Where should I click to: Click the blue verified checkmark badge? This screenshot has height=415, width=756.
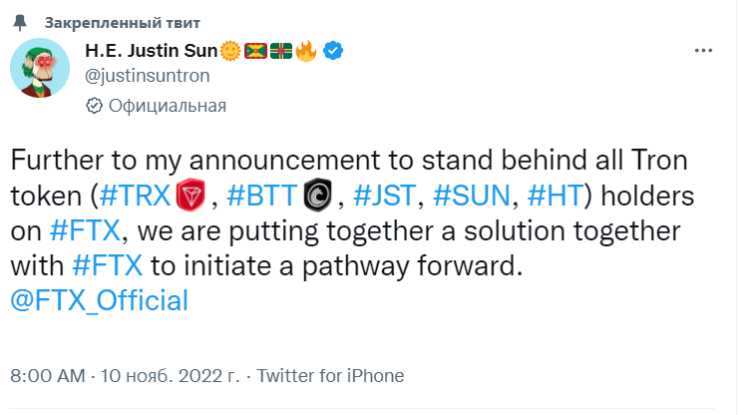[x=333, y=51]
